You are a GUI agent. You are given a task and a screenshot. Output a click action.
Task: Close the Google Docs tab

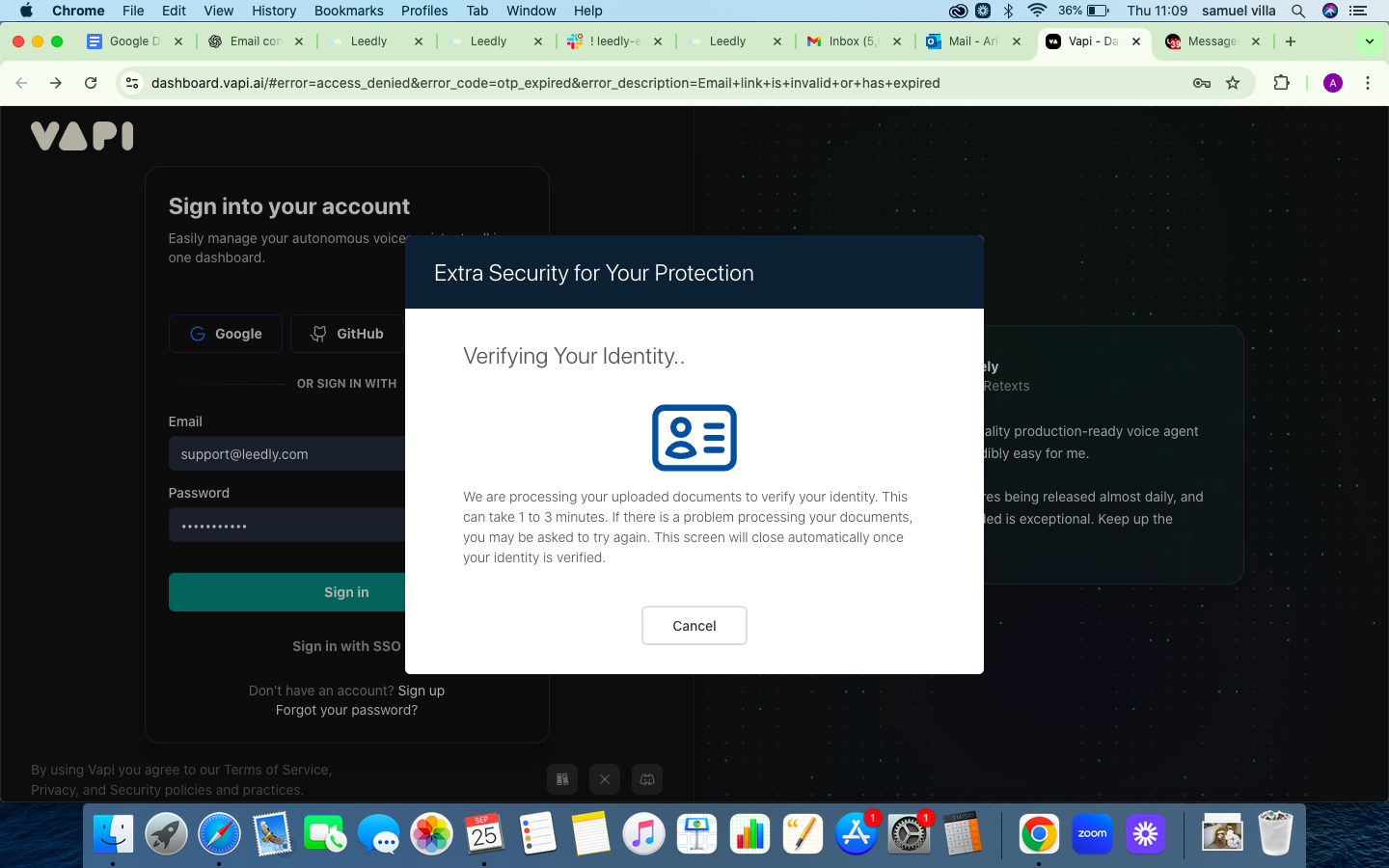pyautogui.click(x=178, y=41)
